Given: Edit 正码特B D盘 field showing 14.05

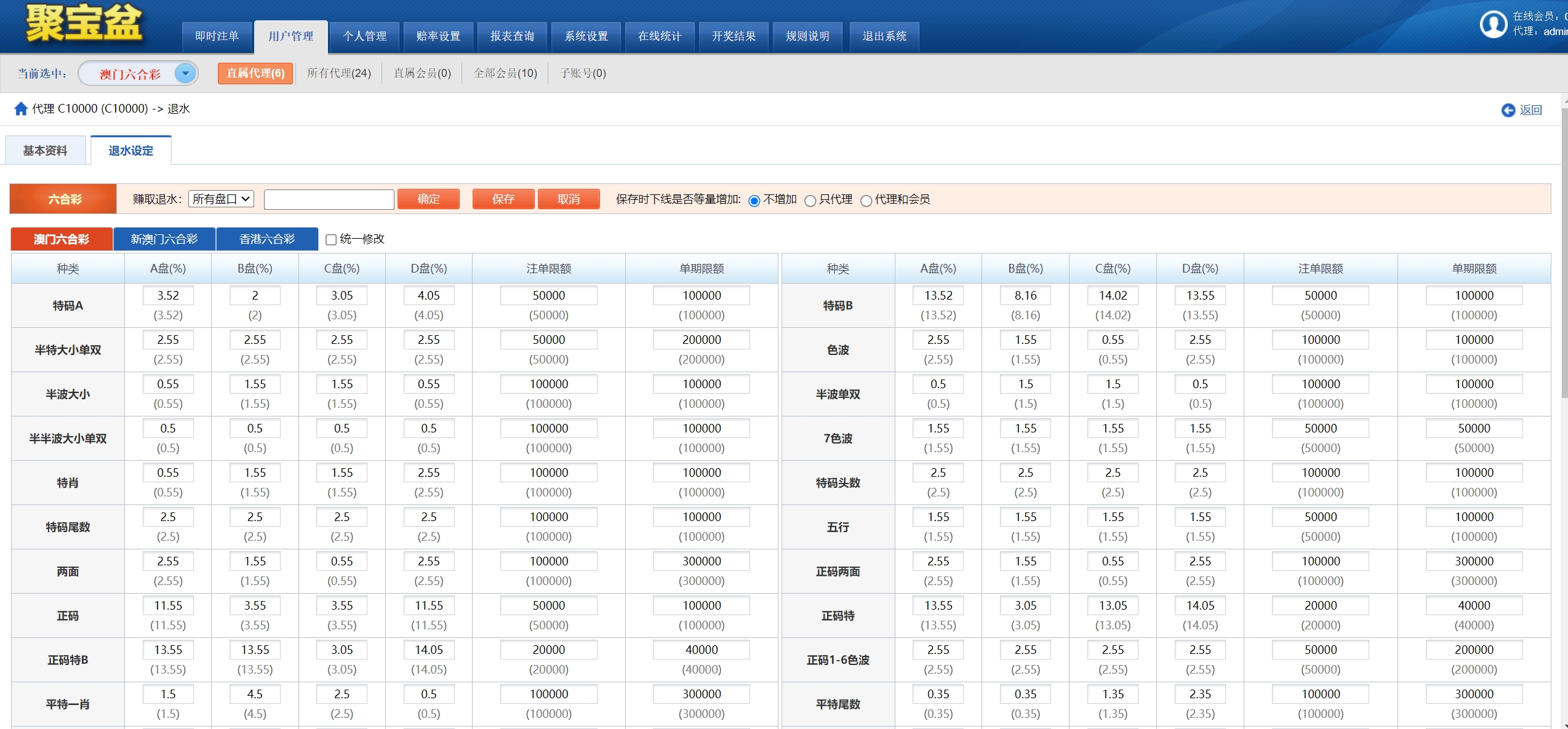Looking at the screenshot, I should [429, 650].
